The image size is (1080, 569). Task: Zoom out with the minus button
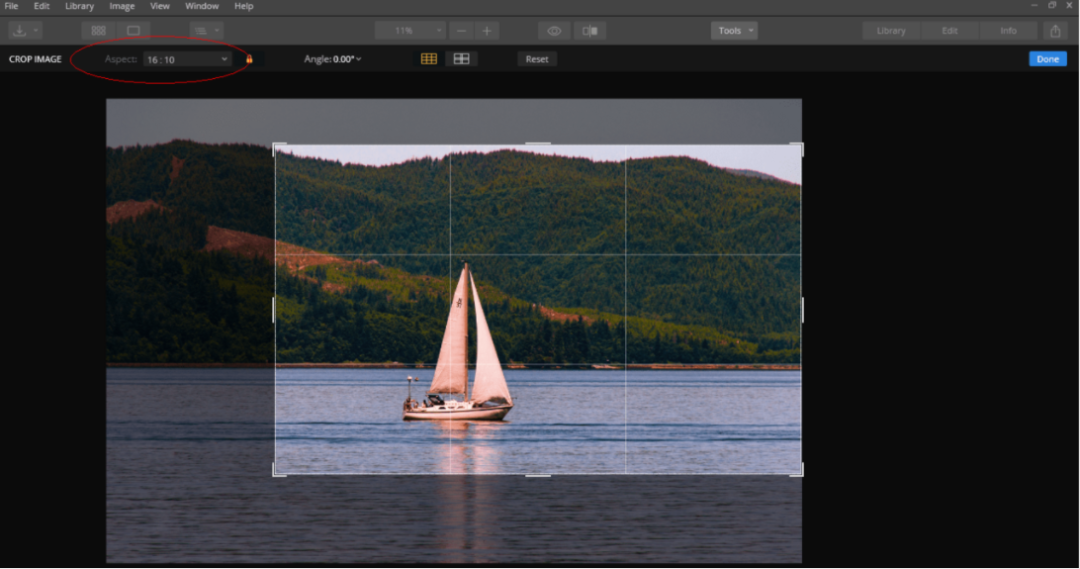461,31
